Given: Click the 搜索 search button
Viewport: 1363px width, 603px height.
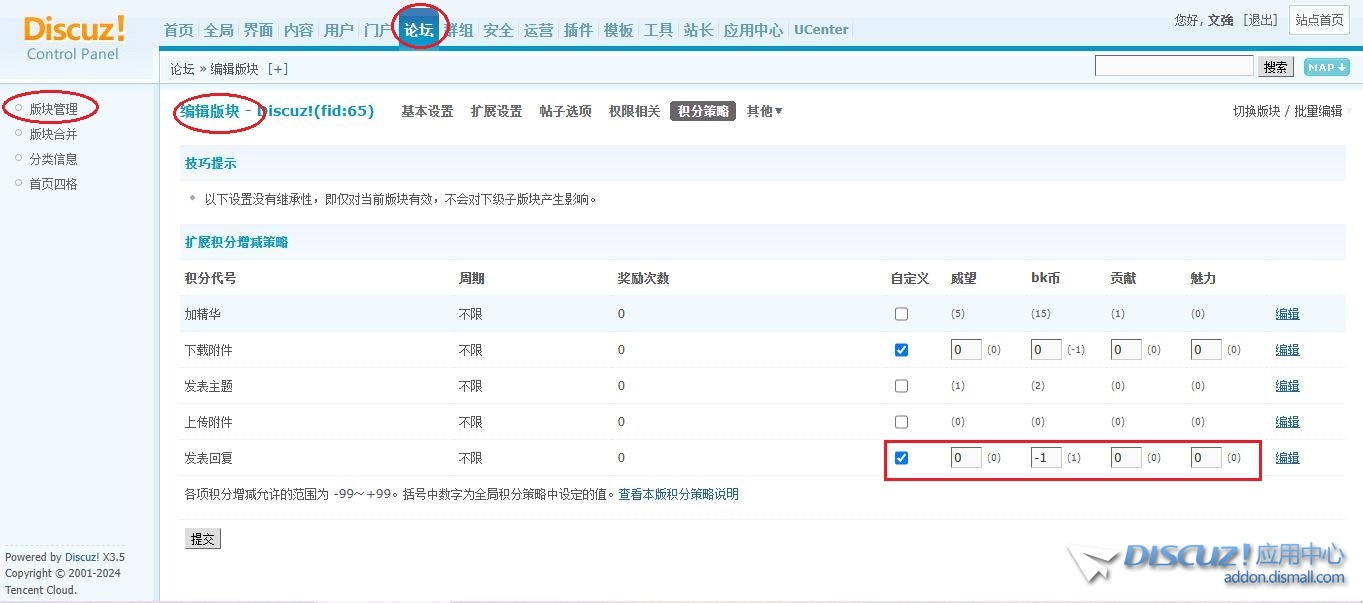Looking at the screenshot, I should [x=1275, y=67].
